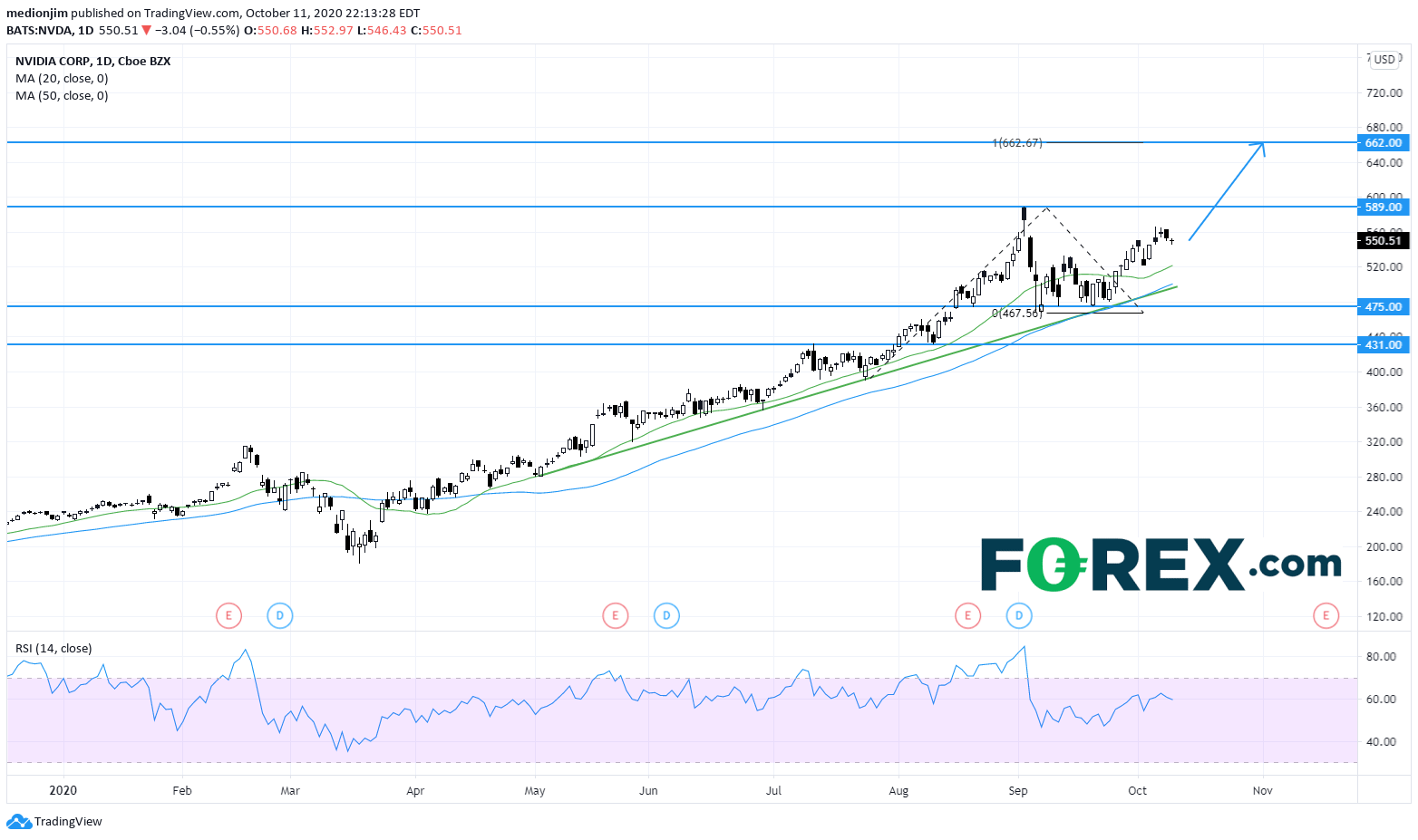Select the MA (20, close, 0) indicator legend
This screenshot has height=840, width=1418.
coord(62,79)
